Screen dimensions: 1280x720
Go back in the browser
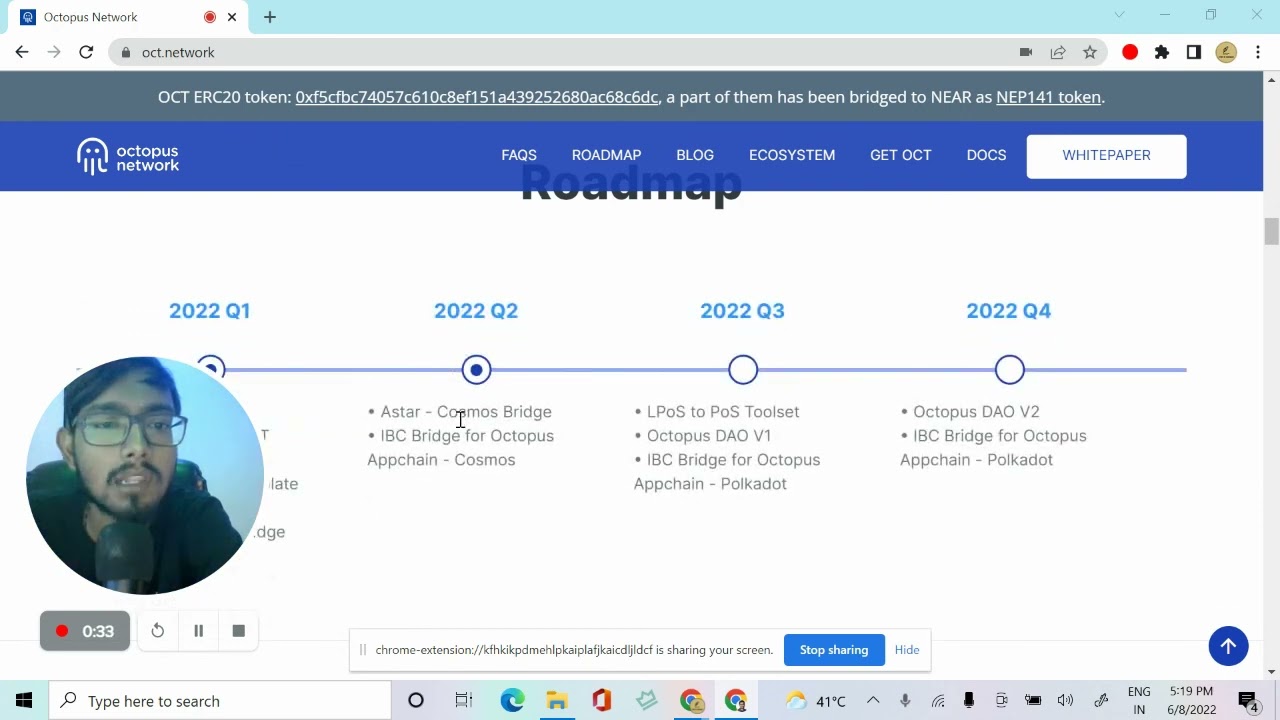22,52
